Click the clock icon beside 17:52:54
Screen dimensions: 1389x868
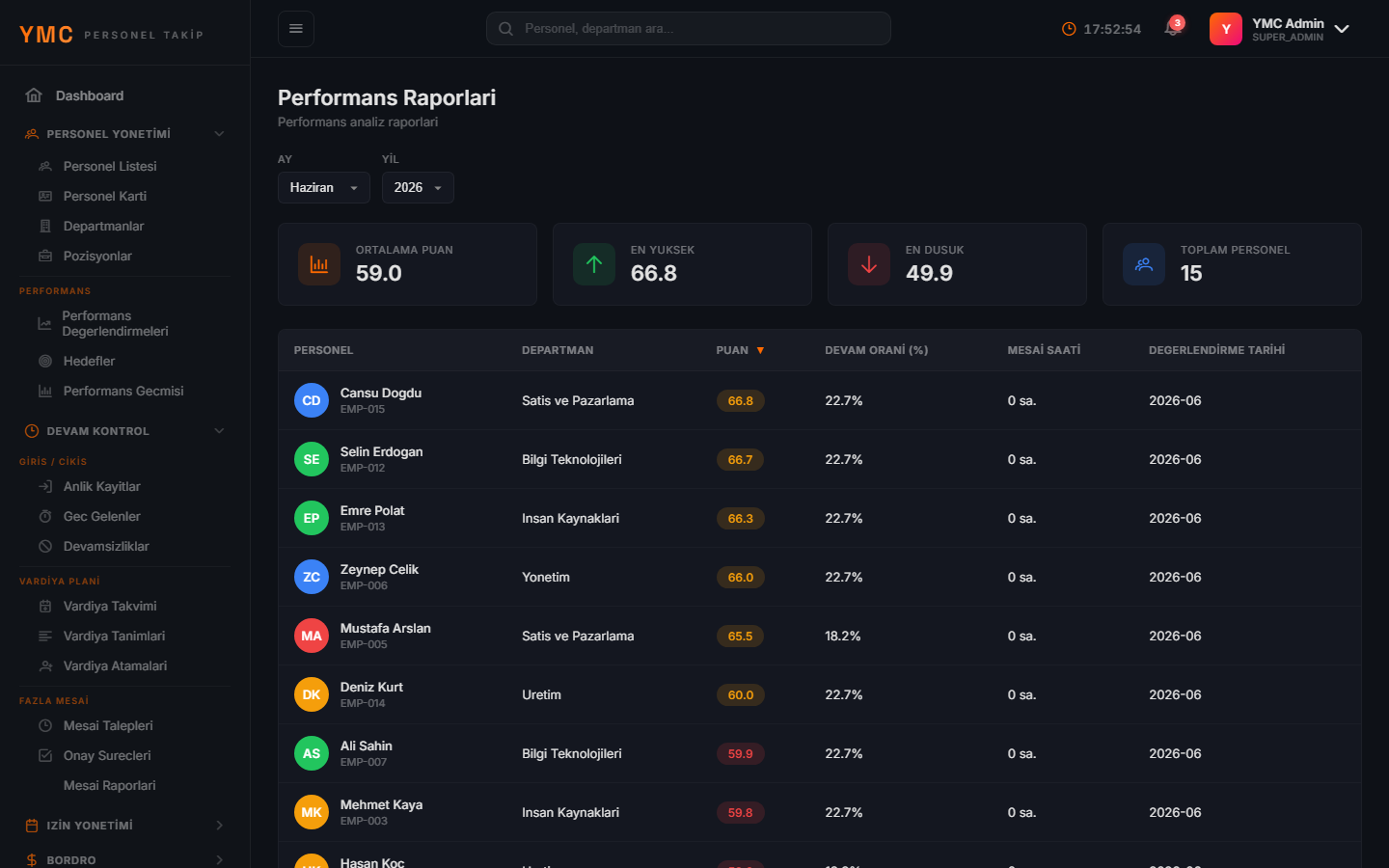click(x=1069, y=29)
